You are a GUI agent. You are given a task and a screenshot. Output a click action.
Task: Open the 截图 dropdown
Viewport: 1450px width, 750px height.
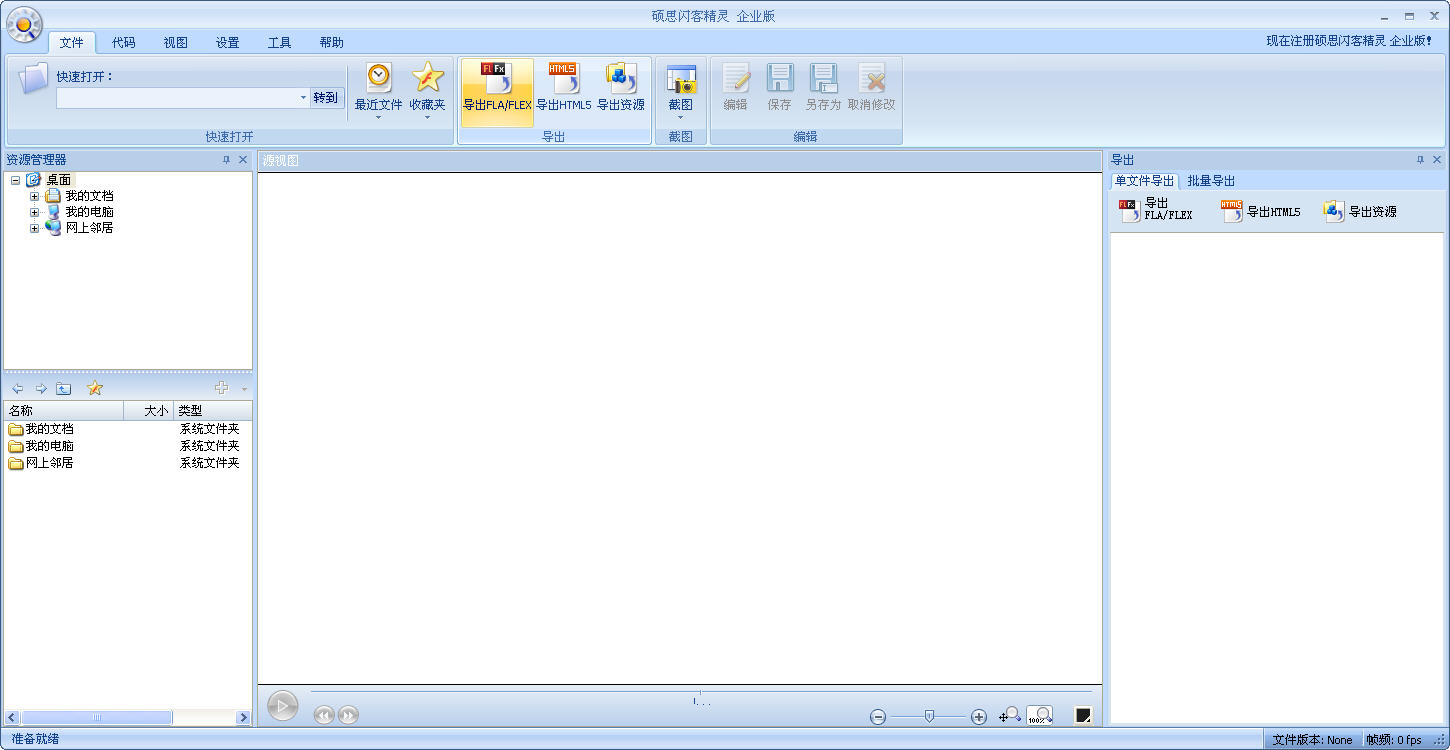pyautogui.click(x=681, y=92)
